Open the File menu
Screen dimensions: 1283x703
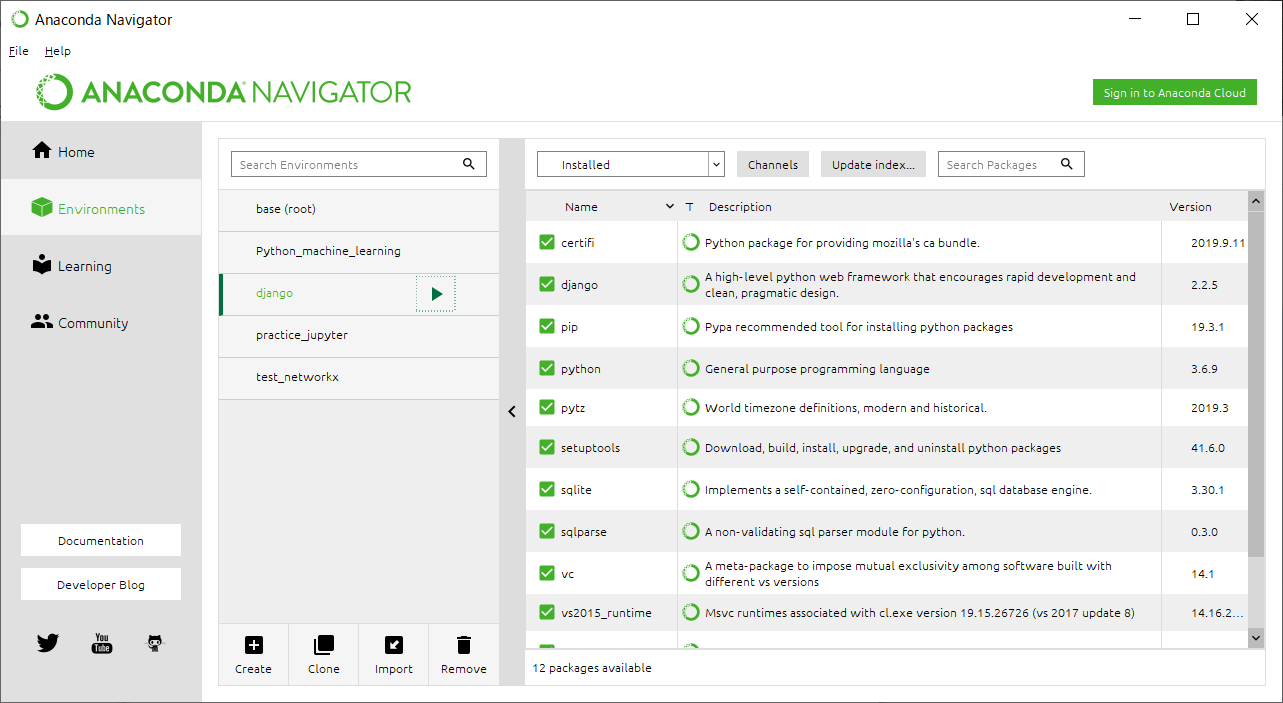coord(18,51)
